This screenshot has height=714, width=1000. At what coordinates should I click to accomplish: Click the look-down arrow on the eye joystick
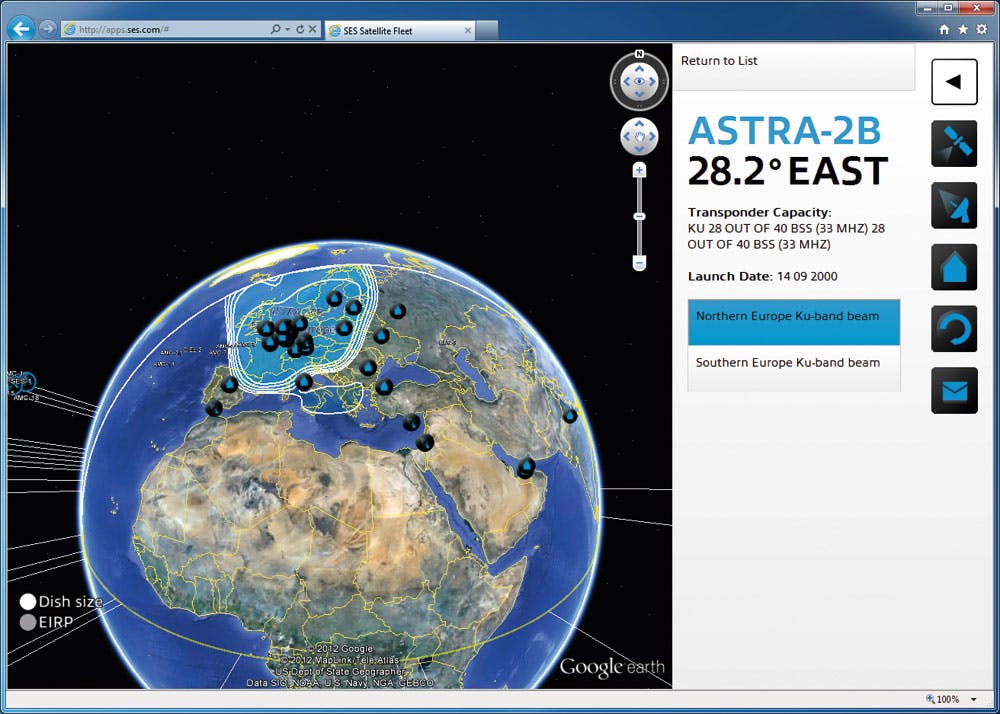click(639, 95)
